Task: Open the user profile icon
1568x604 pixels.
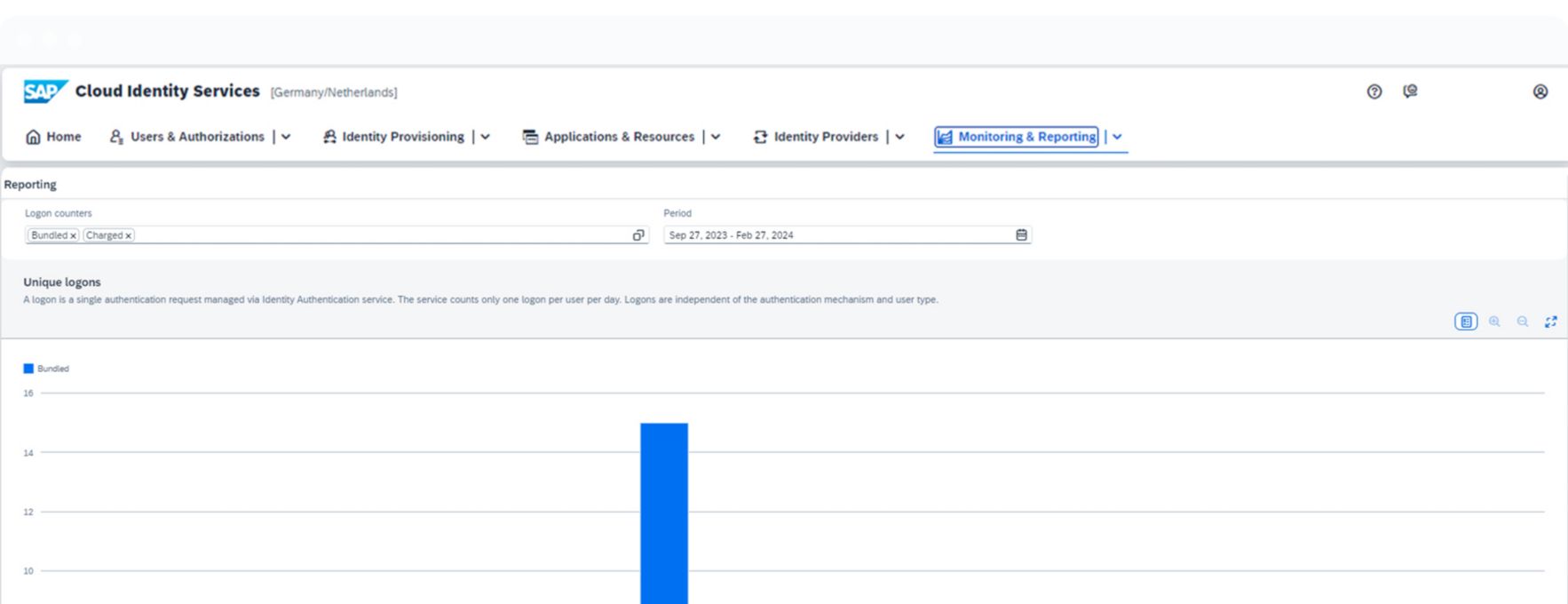Action: click(1540, 91)
